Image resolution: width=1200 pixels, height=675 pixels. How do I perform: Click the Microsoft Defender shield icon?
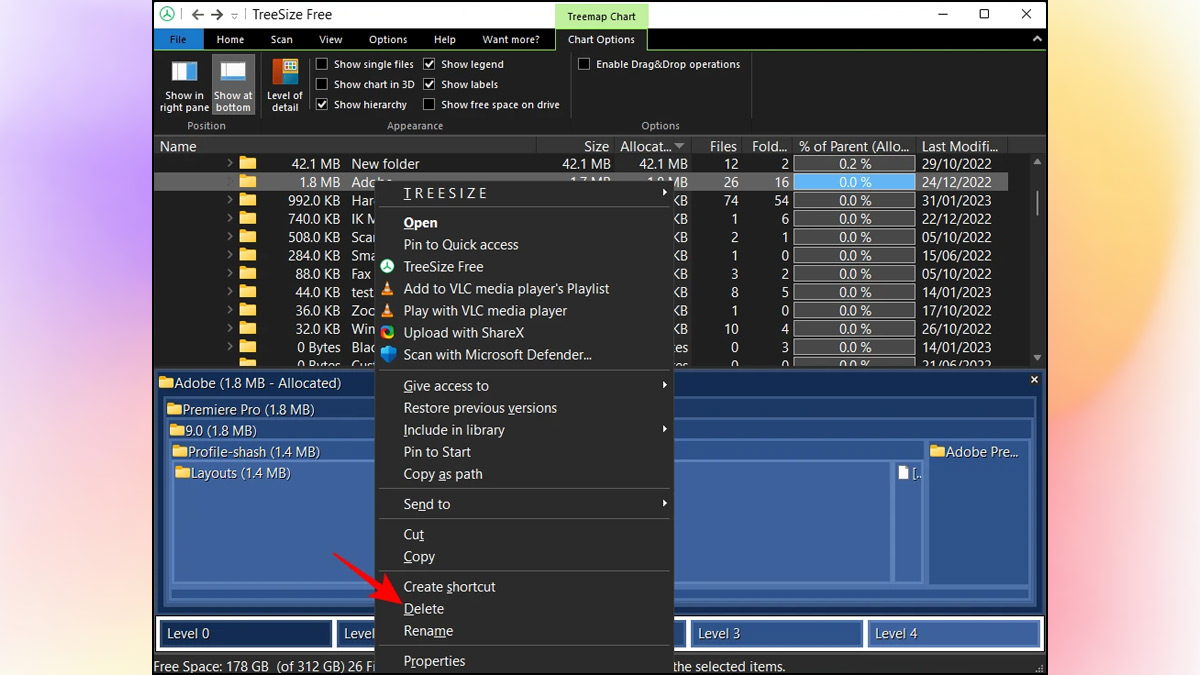pos(388,355)
